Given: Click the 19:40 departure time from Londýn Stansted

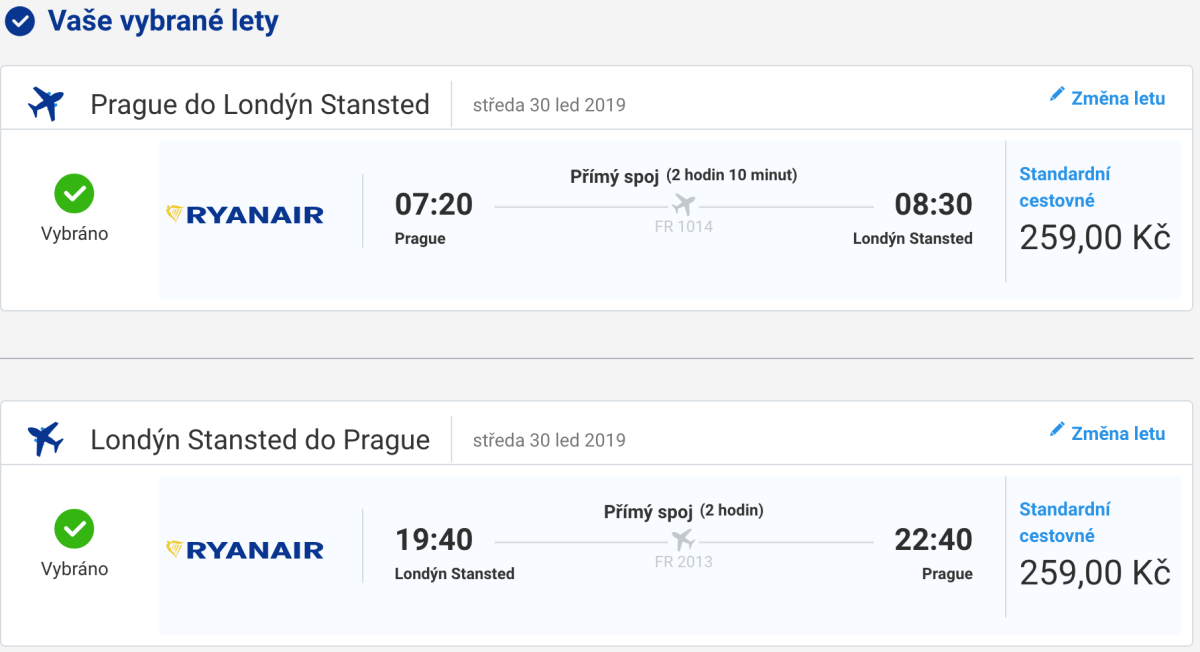Looking at the screenshot, I should click(434, 540).
